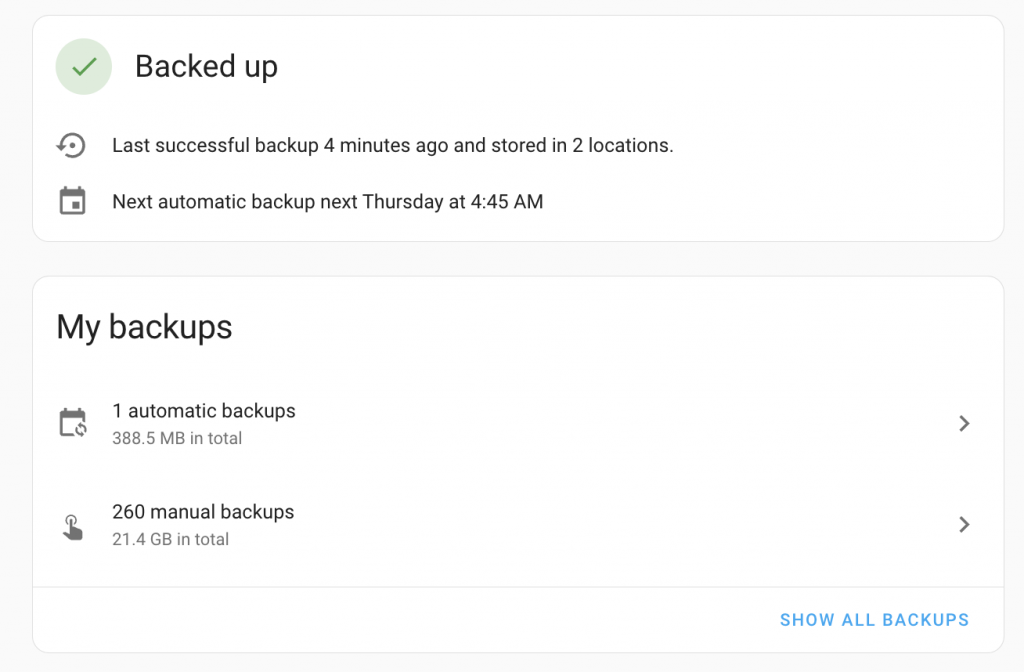Click the "21.4 GB in total" size label
Screen dimensions: 1024x672
point(170,539)
